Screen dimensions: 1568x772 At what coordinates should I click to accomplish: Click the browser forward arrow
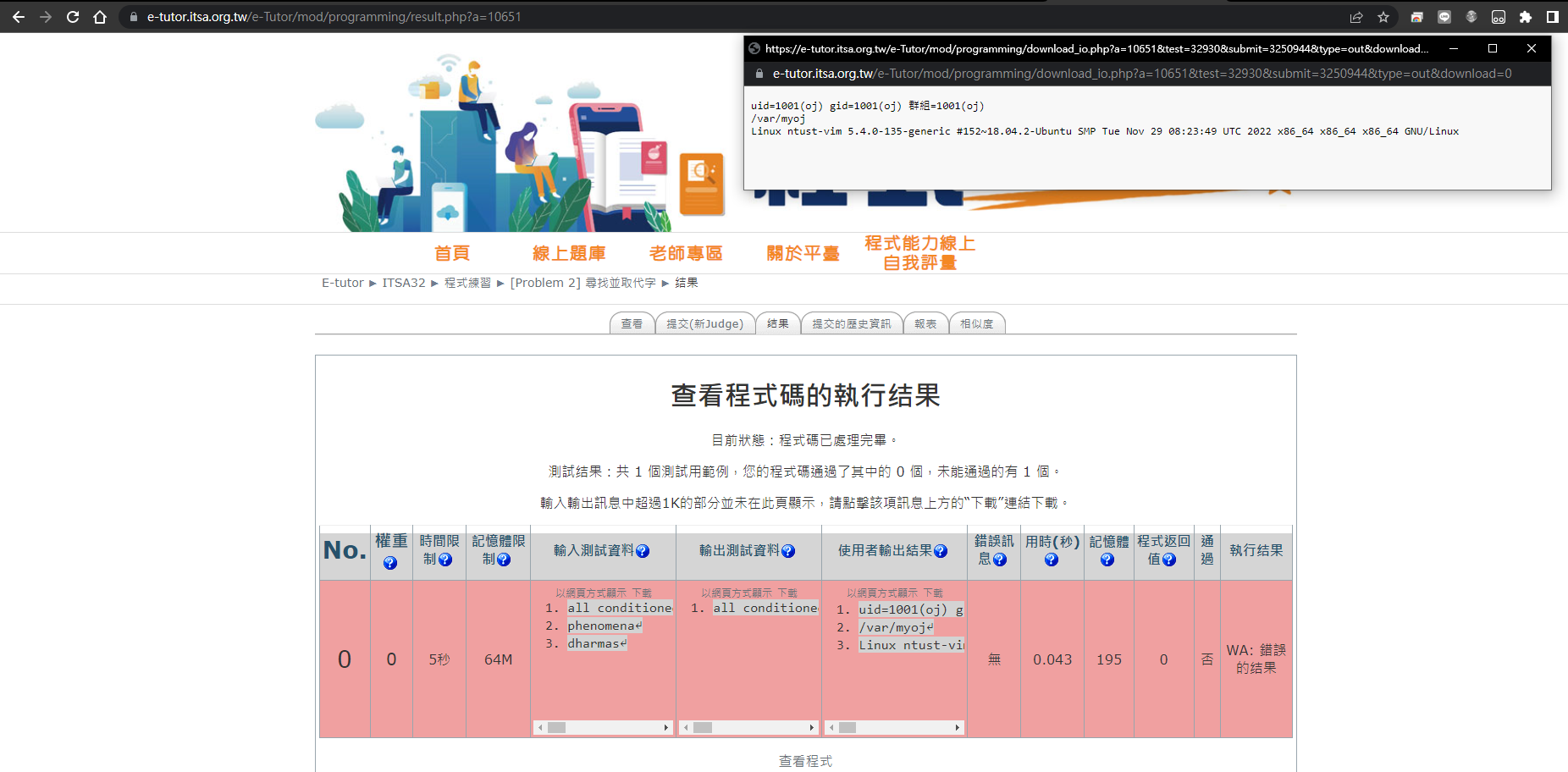pyautogui.click(x=46, y=17)
